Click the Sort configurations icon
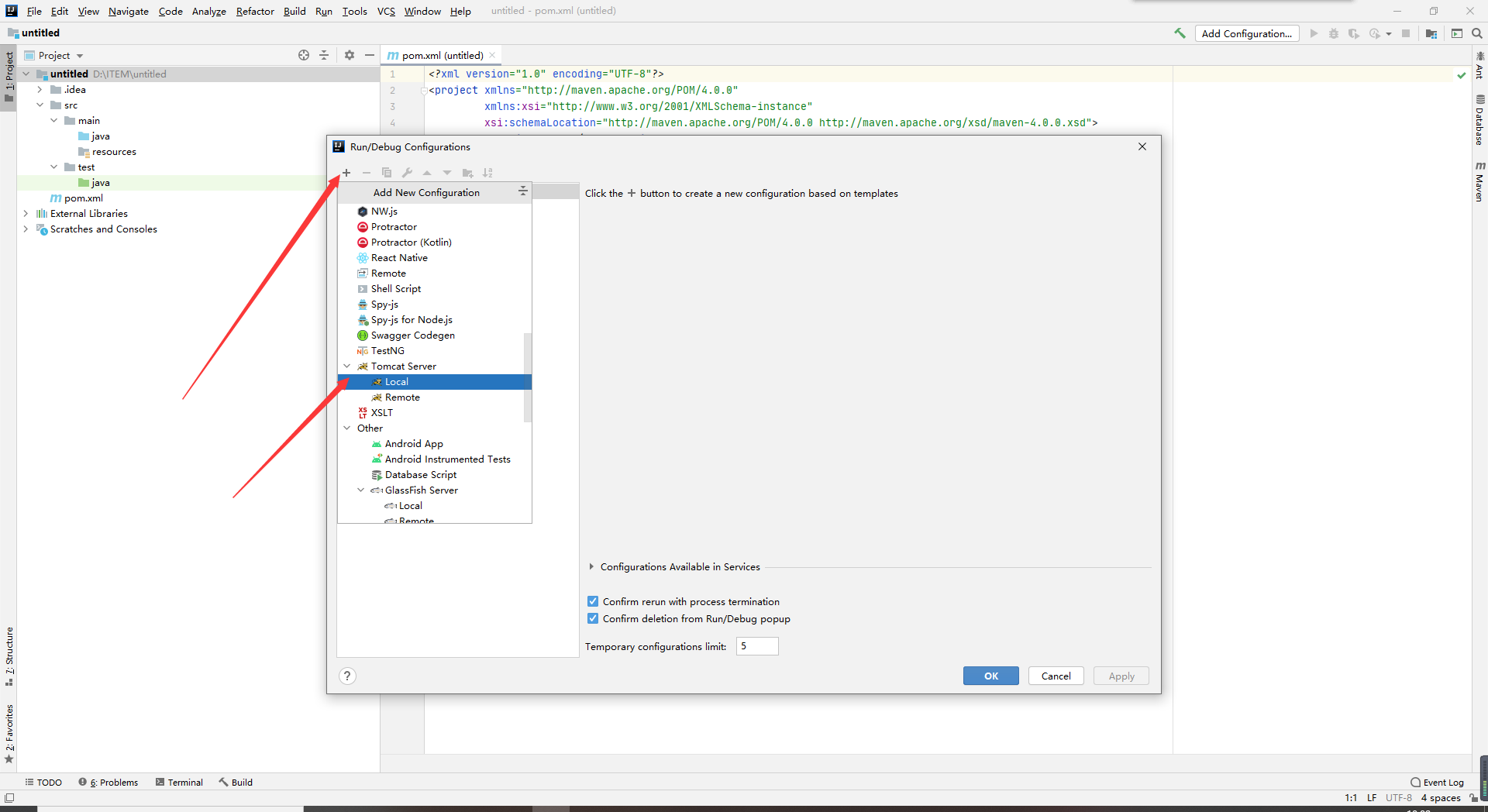 pos(487,173)
